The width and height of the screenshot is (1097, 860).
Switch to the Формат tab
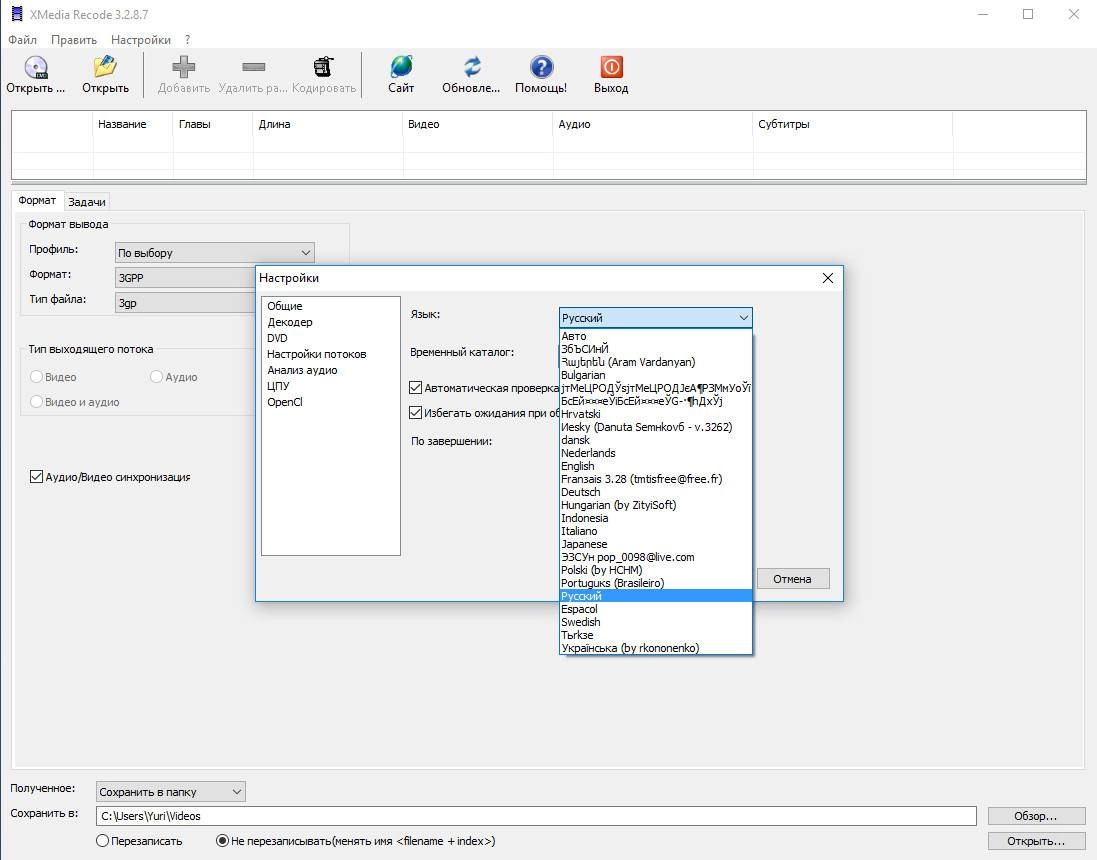tap(37, 200)
